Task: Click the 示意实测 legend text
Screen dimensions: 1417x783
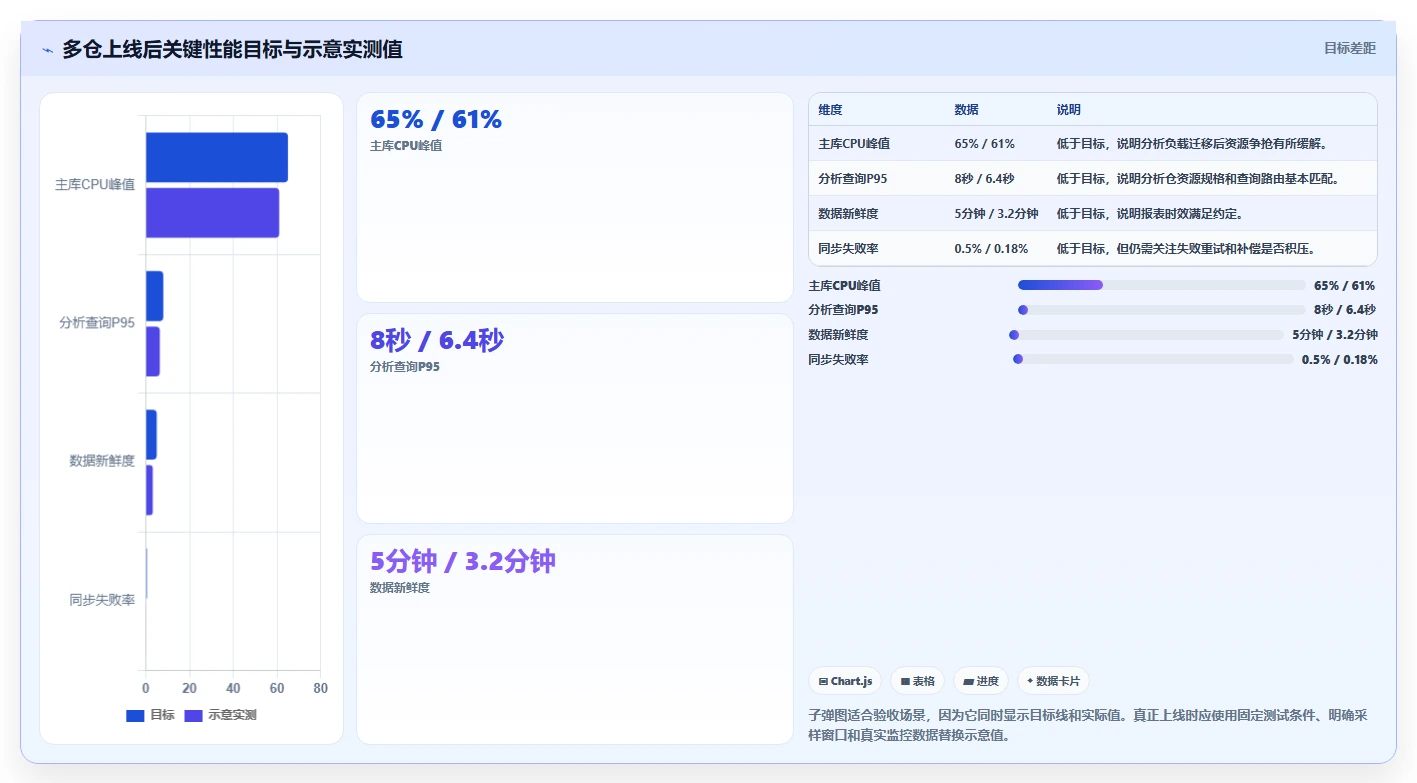Action: [x=232, y=716]
